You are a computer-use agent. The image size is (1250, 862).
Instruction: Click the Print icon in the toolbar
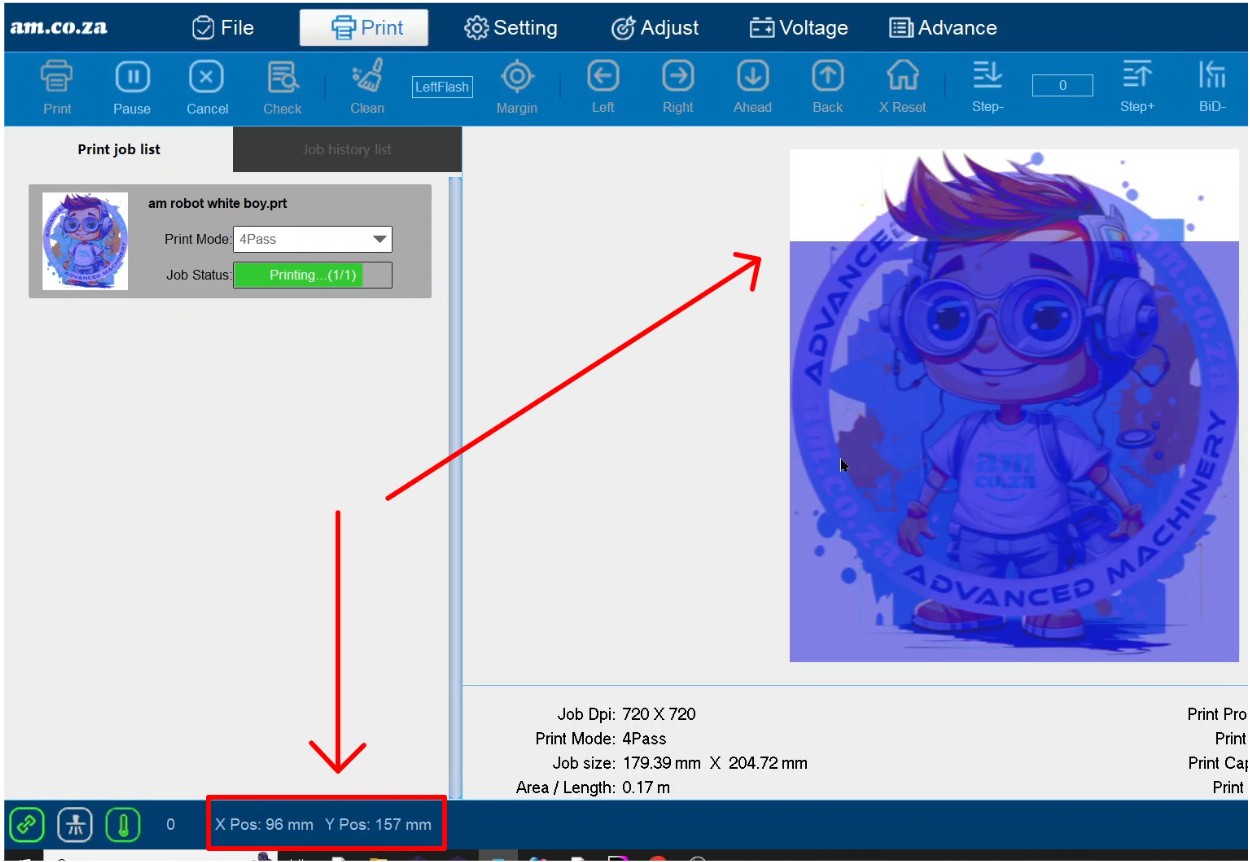pos(57,78)
